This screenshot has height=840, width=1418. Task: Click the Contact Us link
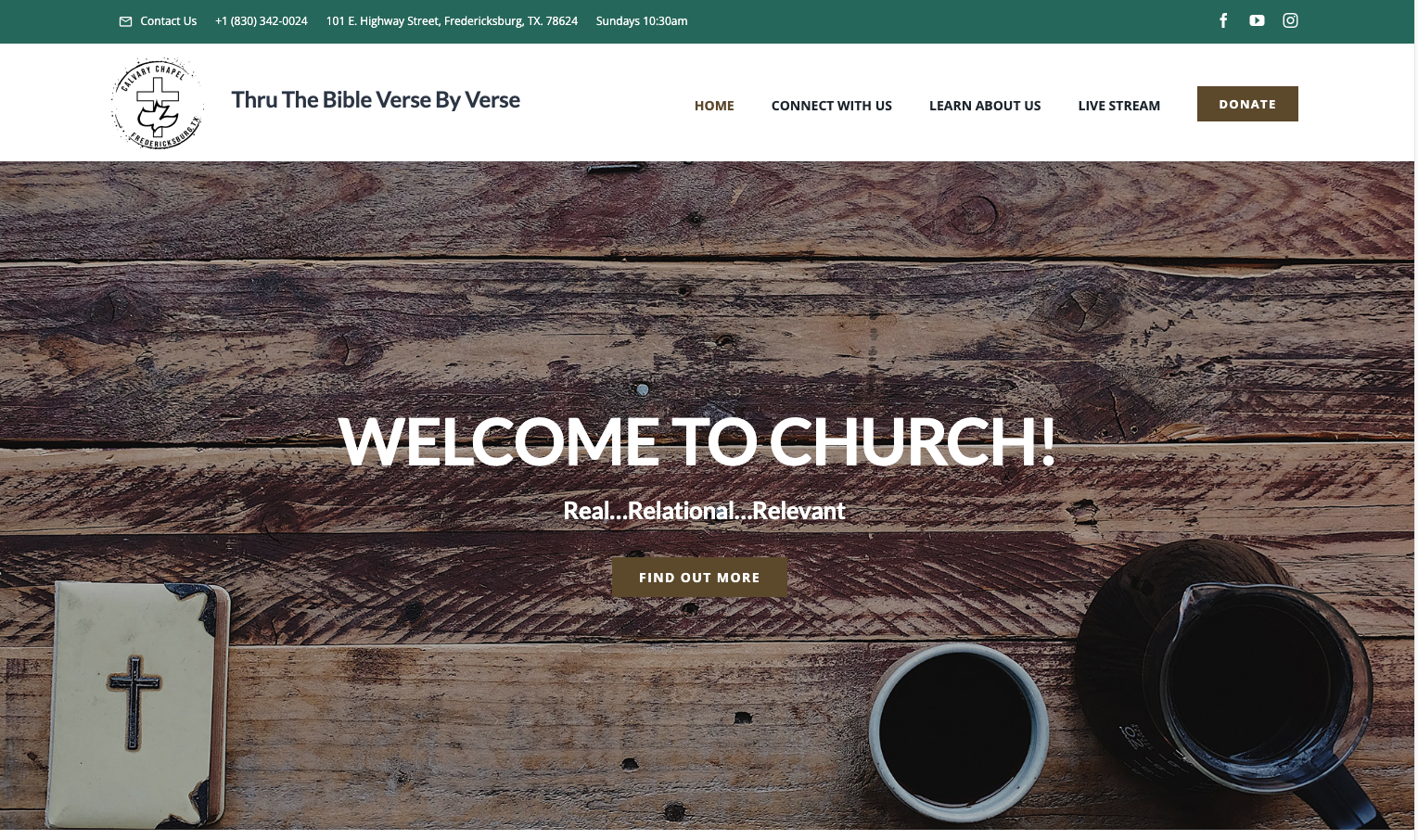[x=168, y=21]
